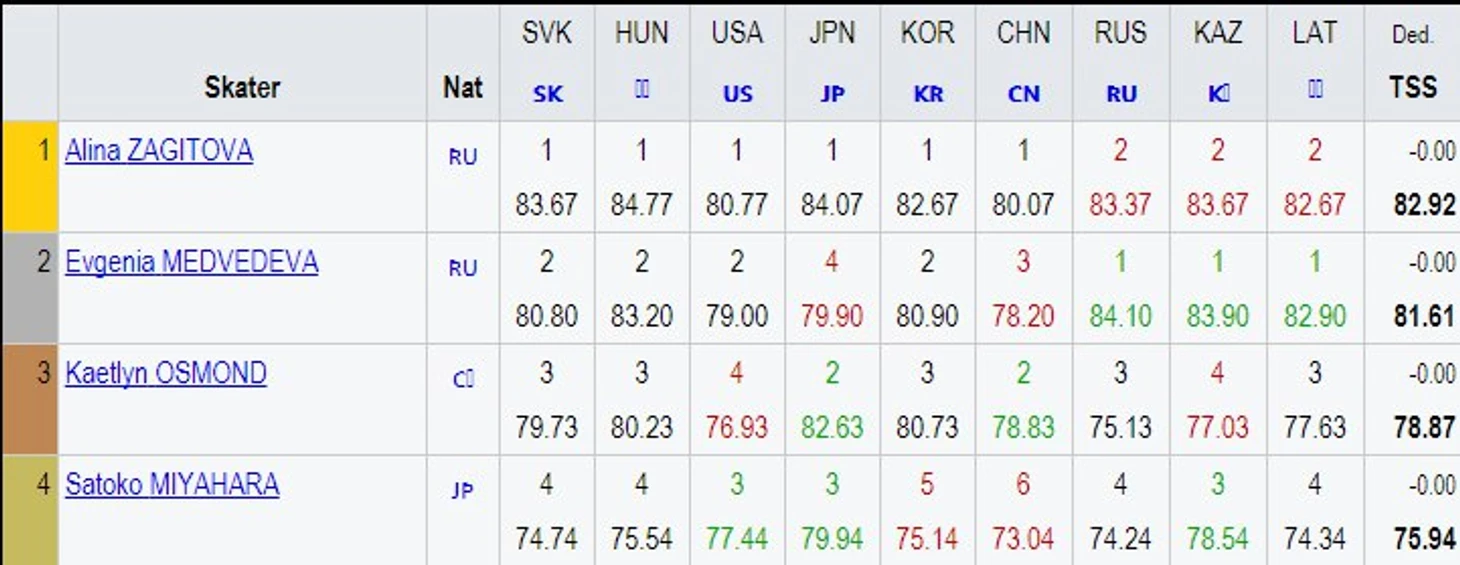
Task: Click Zagitova's total score 82.92
Action: (1424, 206)
